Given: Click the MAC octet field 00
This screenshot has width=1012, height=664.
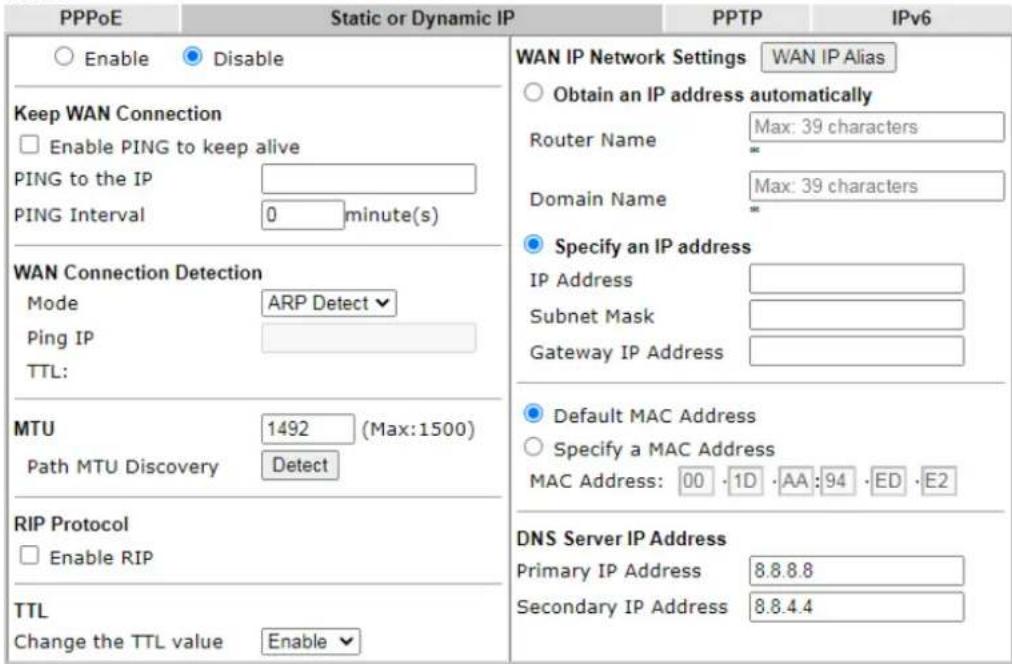Looking at the screenshot, I should [x=696, y=481].
